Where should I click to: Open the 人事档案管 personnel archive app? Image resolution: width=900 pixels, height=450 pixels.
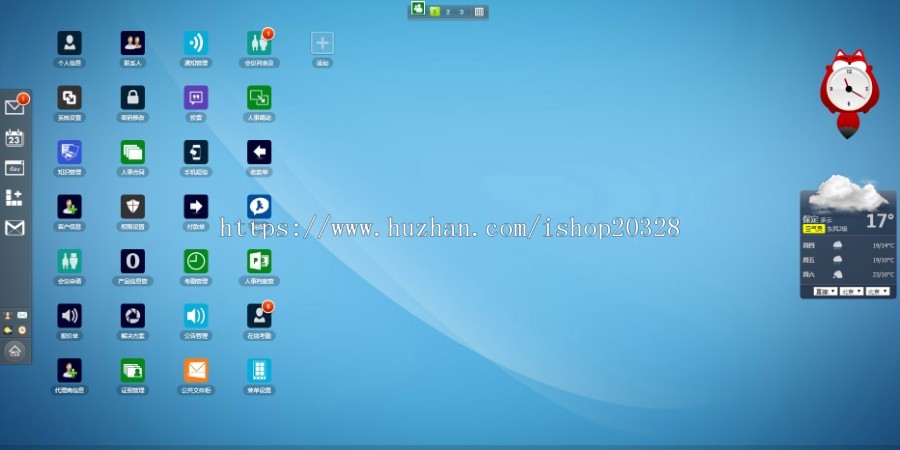click(259, 261)
